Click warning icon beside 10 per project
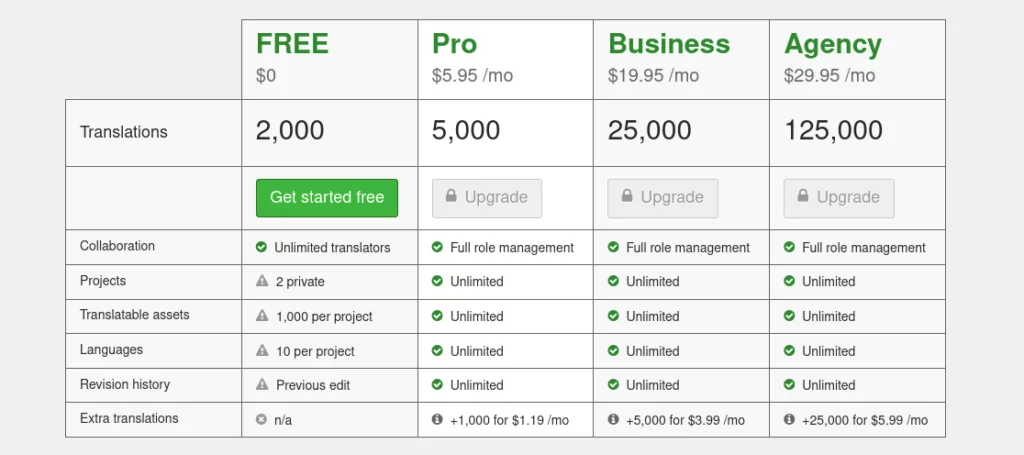The image size is (1024, 455). click(x=262, y=350)
